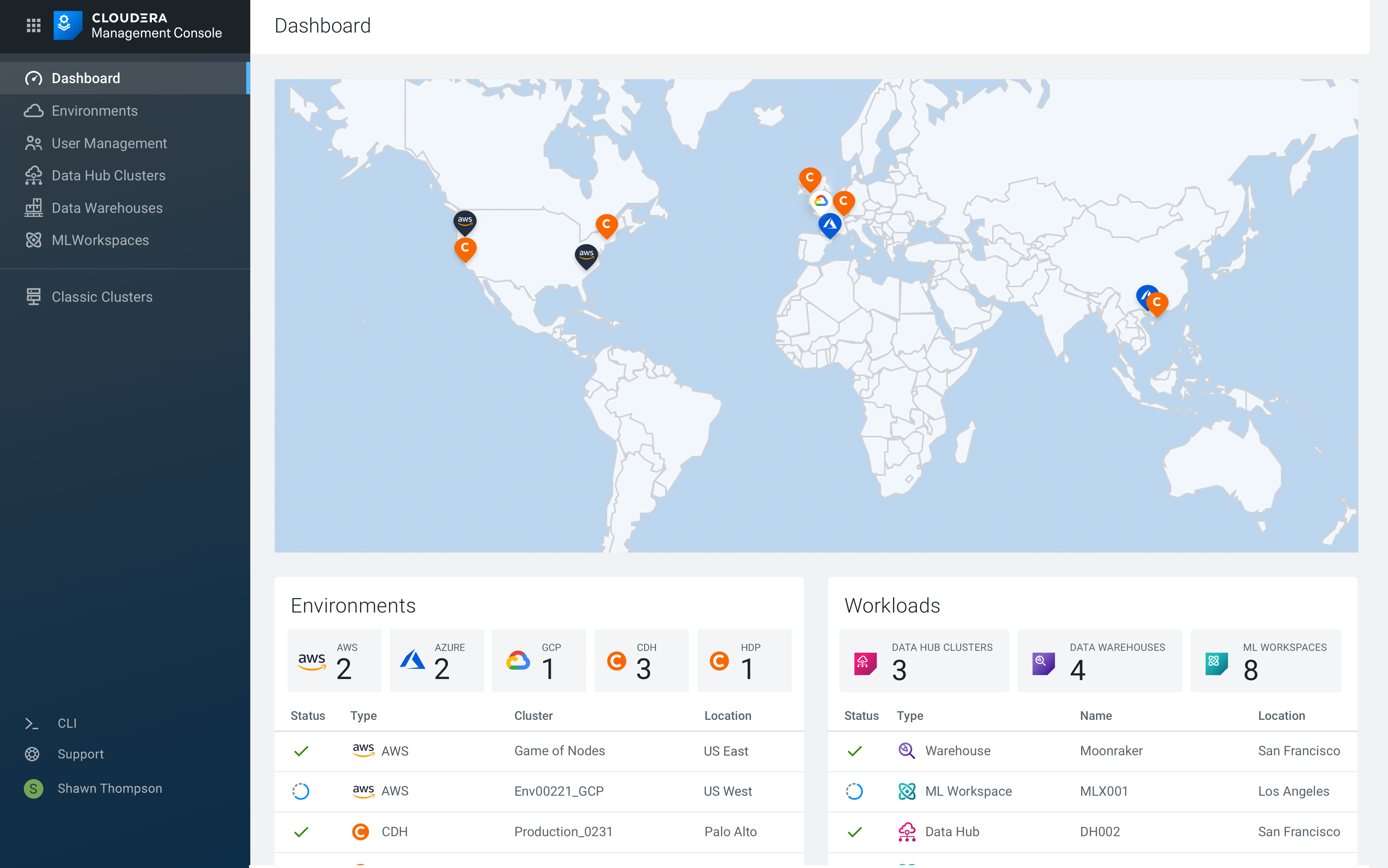Screen dimensions: 1388x868
Task: Click the Los Angeles location cell
Action: tap(1293, 791)
